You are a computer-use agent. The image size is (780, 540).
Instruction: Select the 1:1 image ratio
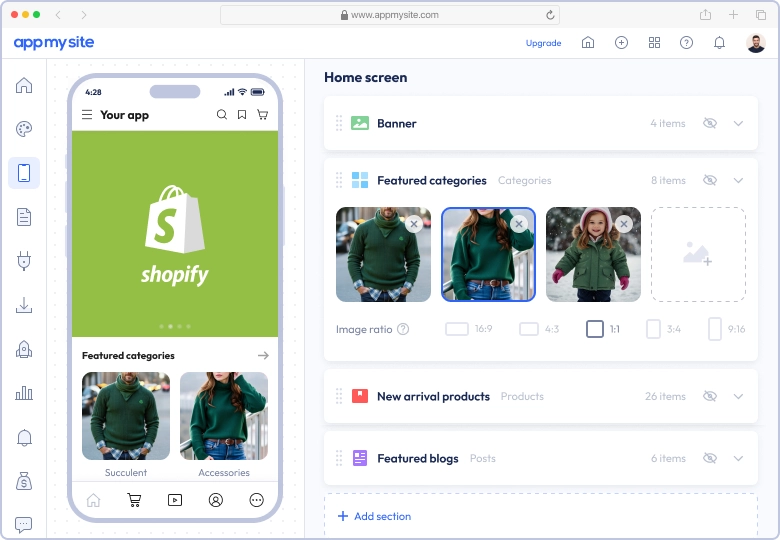click(x=603, y=329)
